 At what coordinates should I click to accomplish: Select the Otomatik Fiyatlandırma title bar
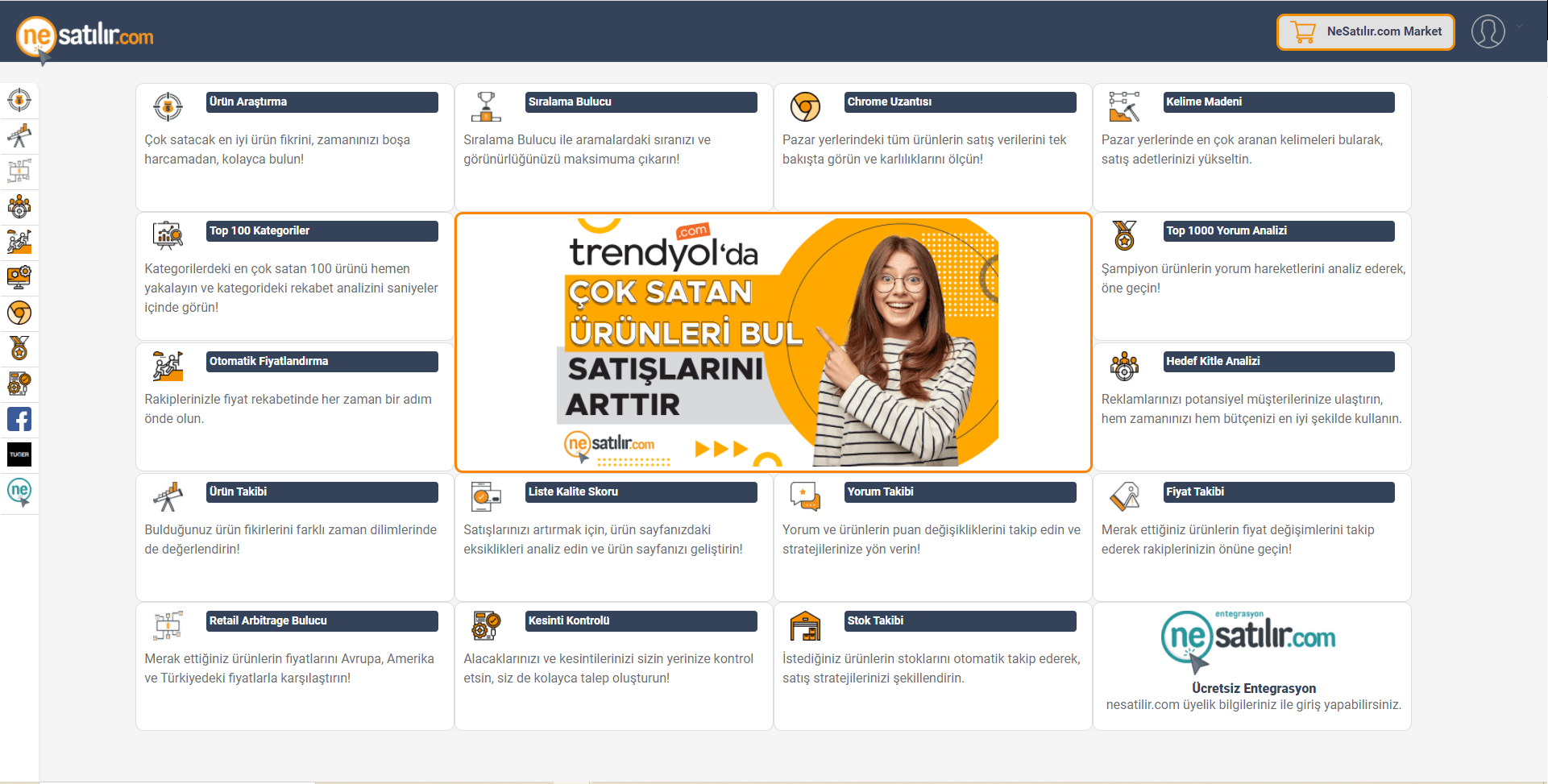click(322, 362)
